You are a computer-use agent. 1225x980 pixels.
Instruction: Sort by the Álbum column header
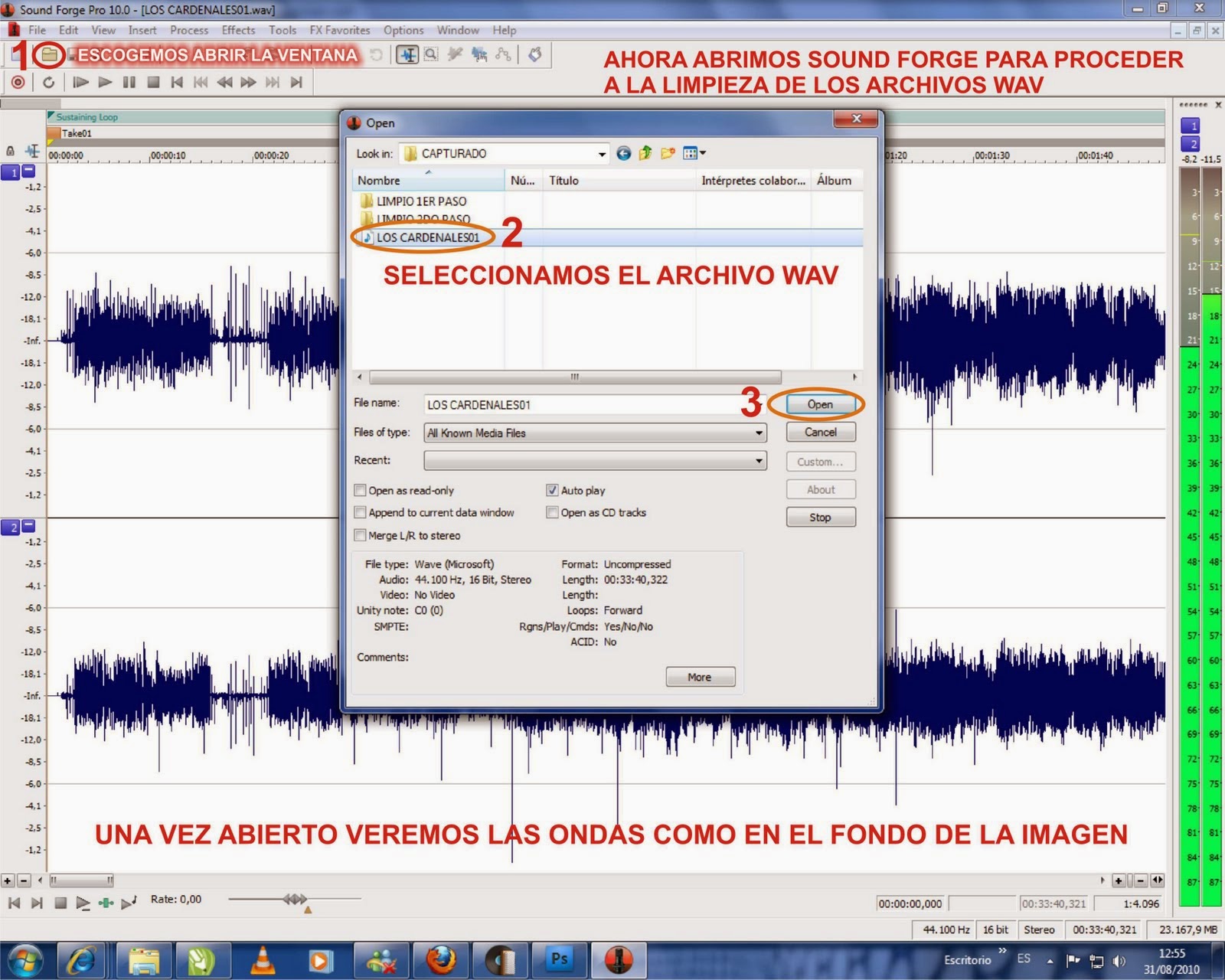pyautogui.click(x=837, y=180)
